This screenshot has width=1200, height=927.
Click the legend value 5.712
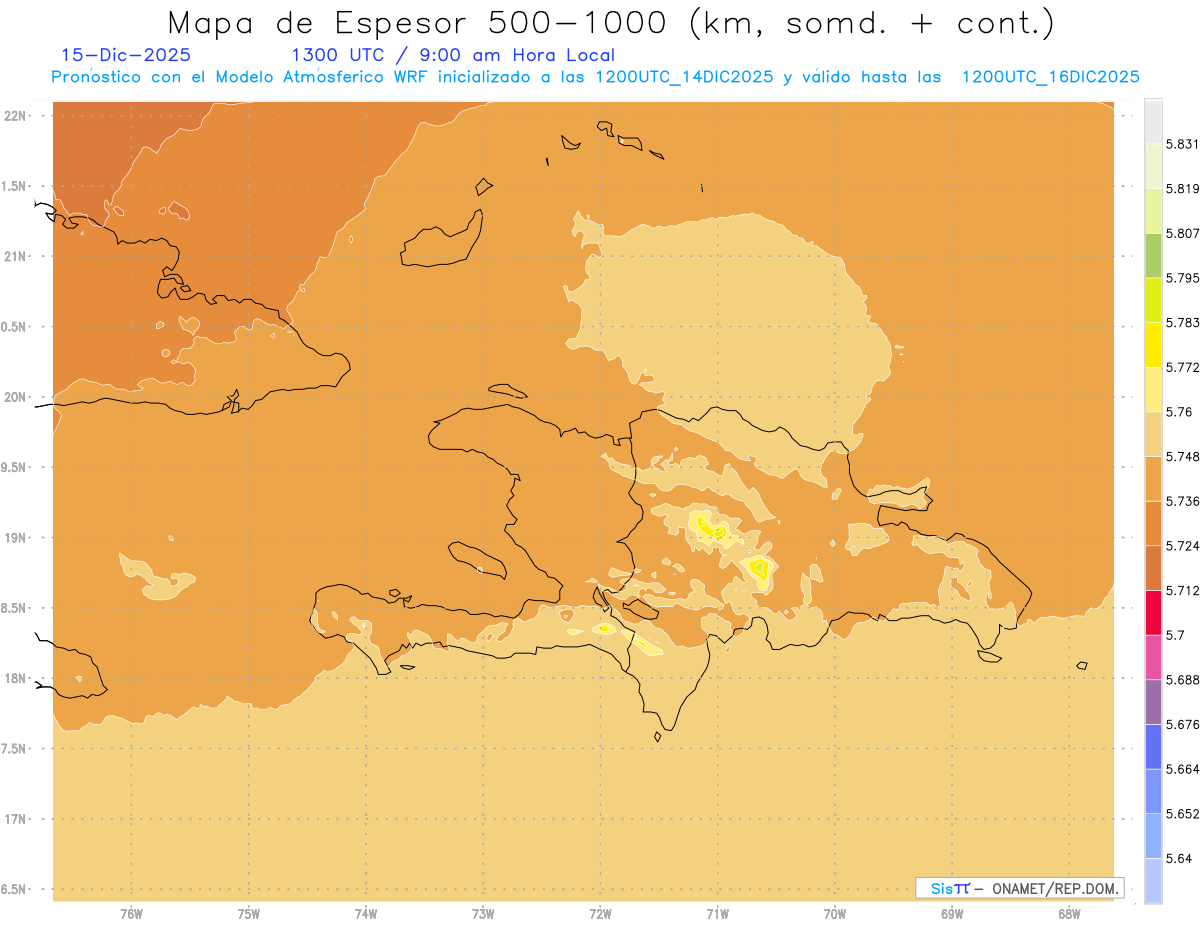(1182, 591)
